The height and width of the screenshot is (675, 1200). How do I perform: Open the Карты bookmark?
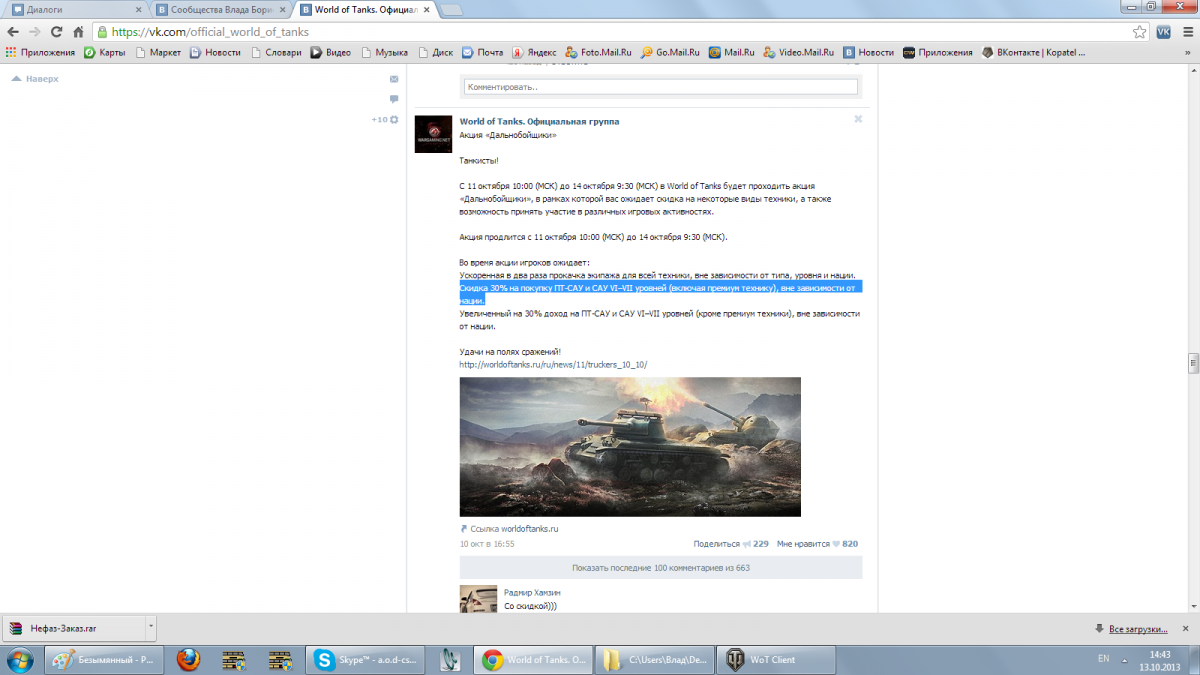click(105, 52)
